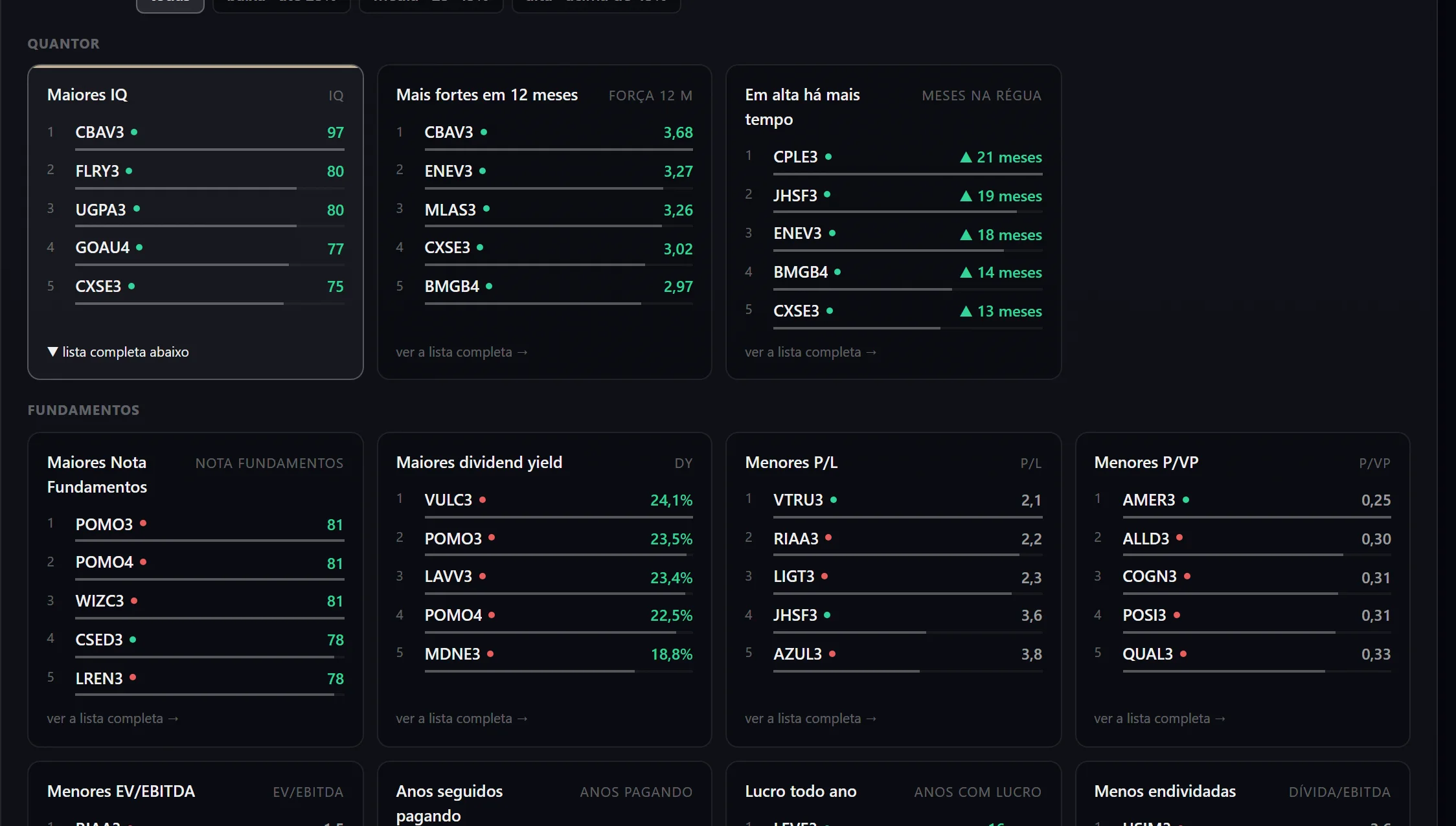Expand 'lista completa abaixo' in Maiores IQ card
Viewport: 1456px width, 826px height.
tap(119, 352)
